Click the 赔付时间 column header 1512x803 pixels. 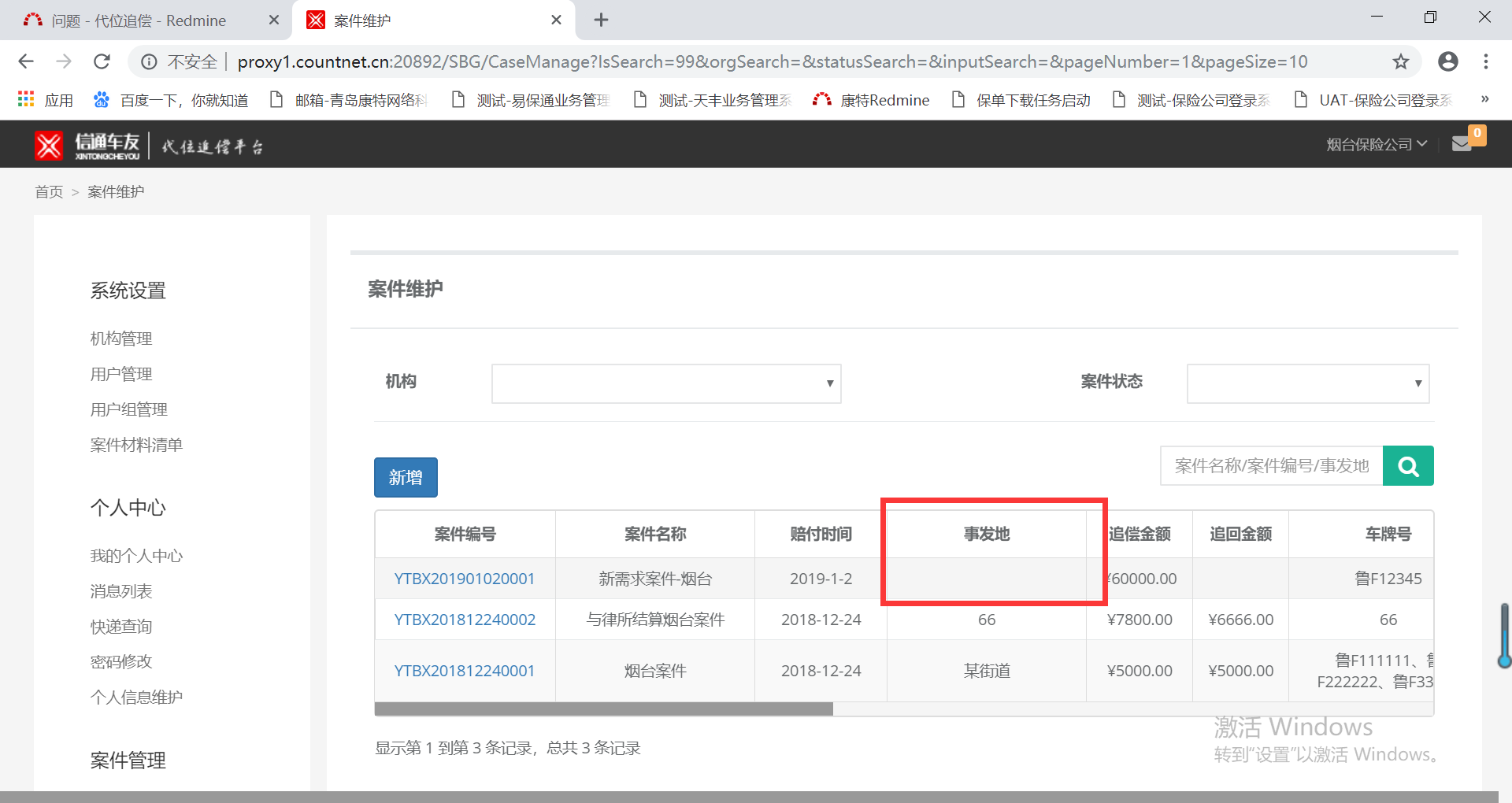pyautogui.click(x=821, y=535)
